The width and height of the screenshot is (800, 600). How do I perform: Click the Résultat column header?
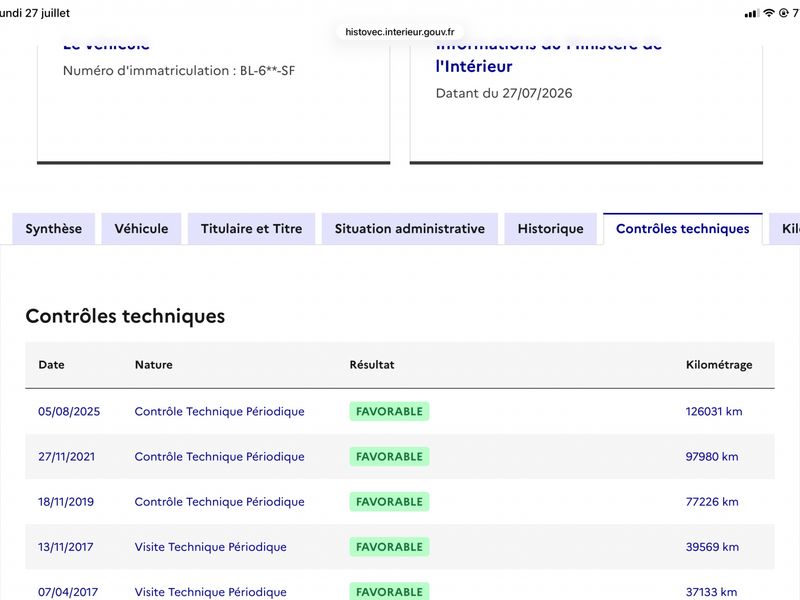(372, 365)
